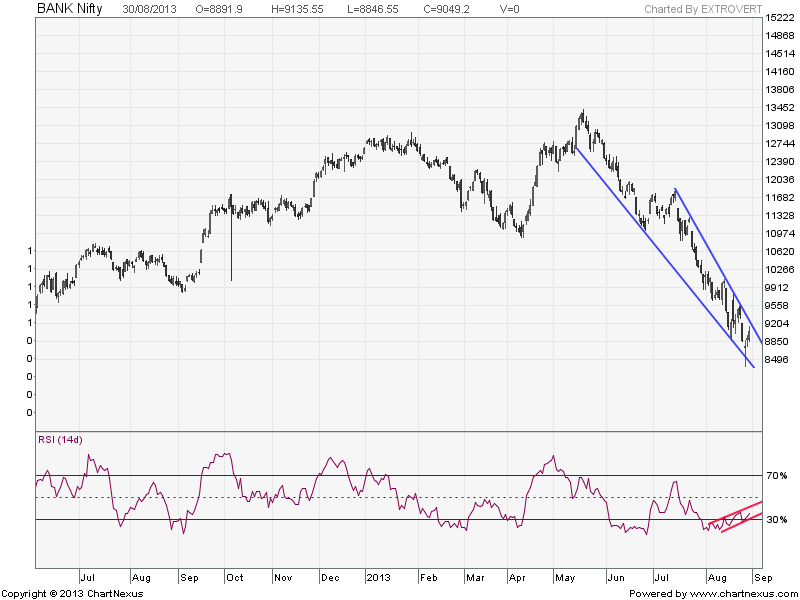
Task: Click the 70% RSI overbought level label
Action: (779, 477)
